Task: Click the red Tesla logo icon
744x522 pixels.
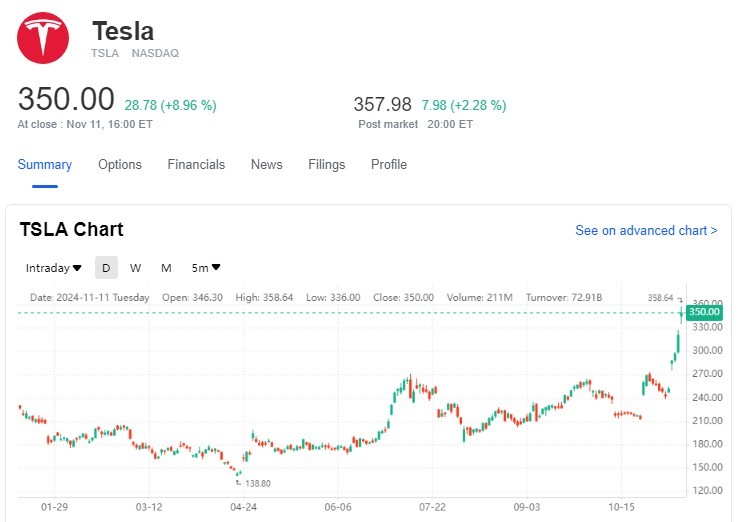Action: pyautogui.click(x=43, y=38)
